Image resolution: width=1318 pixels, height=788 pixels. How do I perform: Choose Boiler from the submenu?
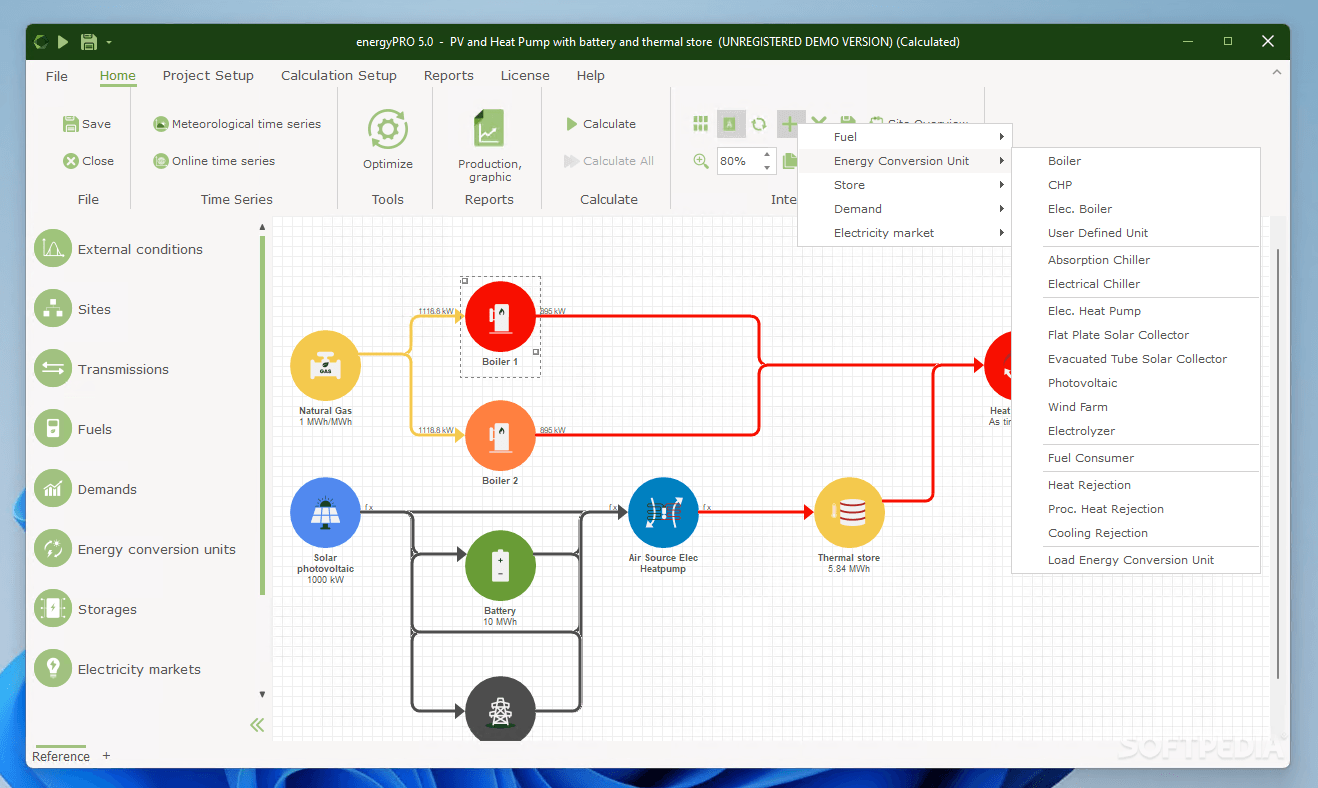(x=1136, y=161)
